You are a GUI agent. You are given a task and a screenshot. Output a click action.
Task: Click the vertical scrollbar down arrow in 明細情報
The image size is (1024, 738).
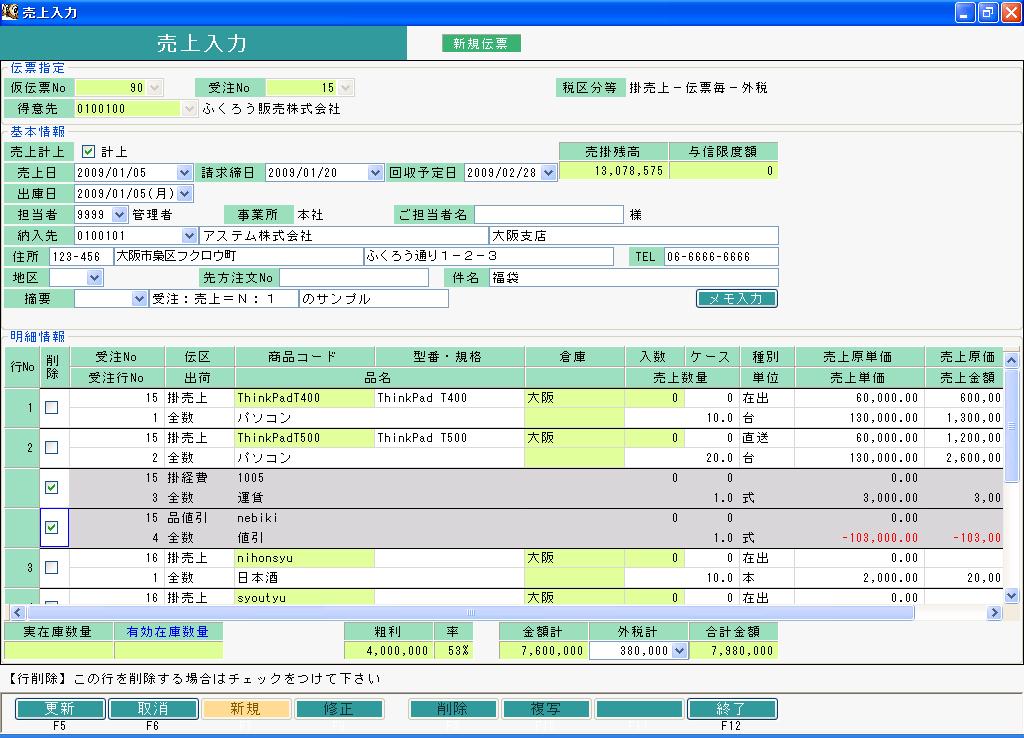coord(1011,595)
